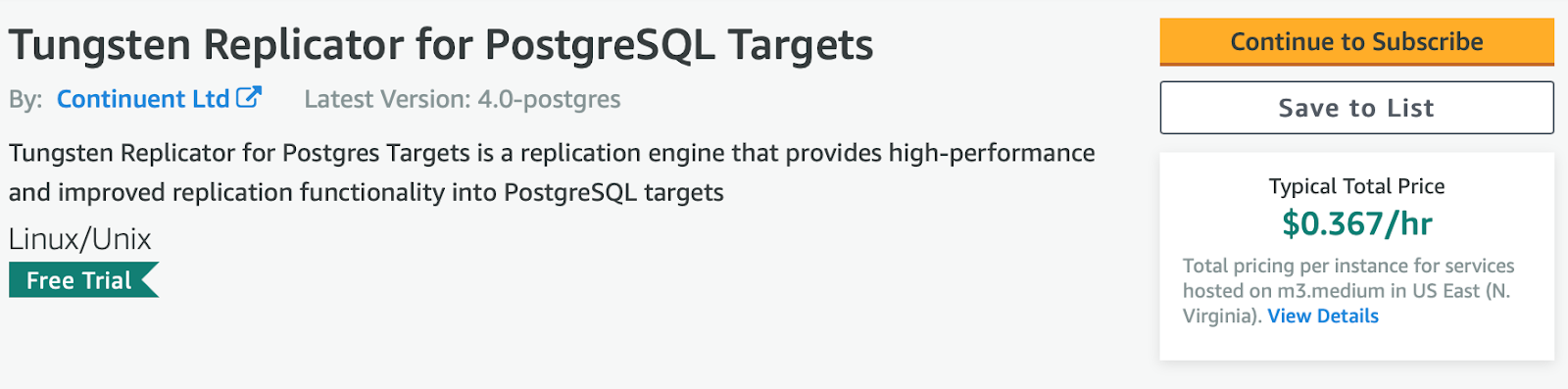
Task: Click the green Free Trial badge
Action: tap(83, 280)
